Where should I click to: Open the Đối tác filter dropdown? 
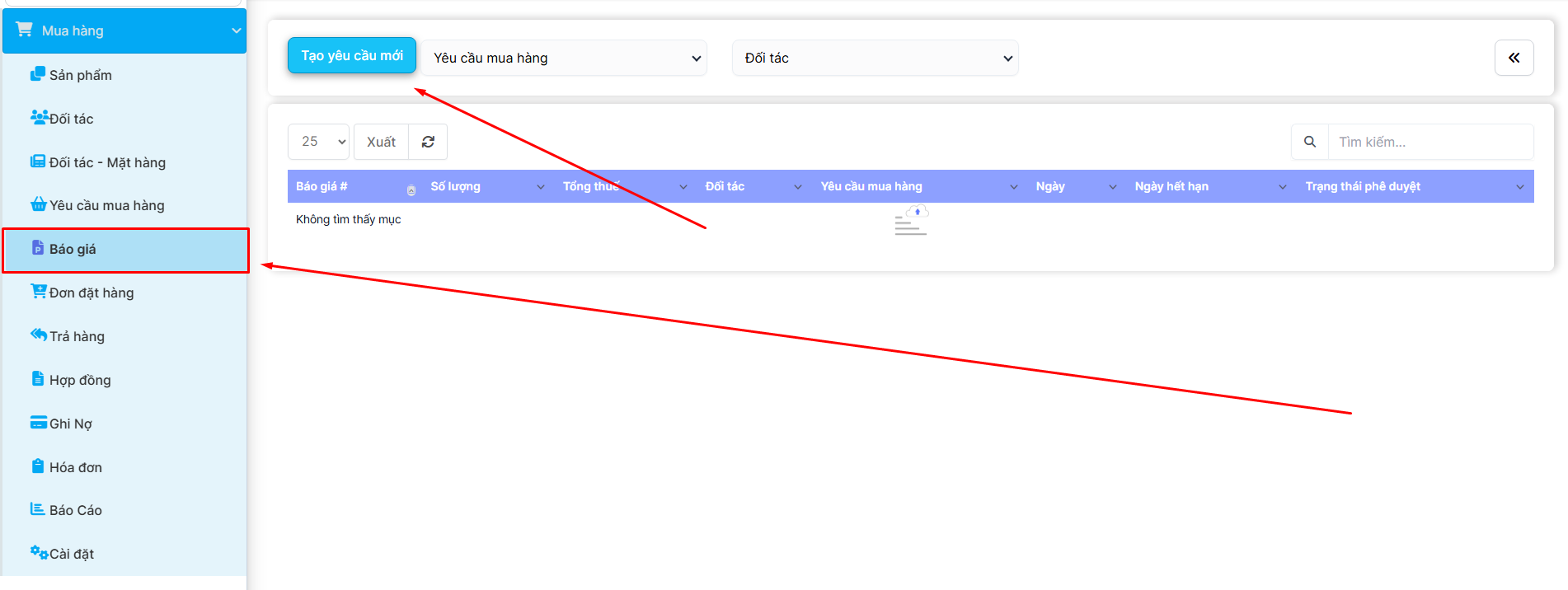(x=875, y=58)
